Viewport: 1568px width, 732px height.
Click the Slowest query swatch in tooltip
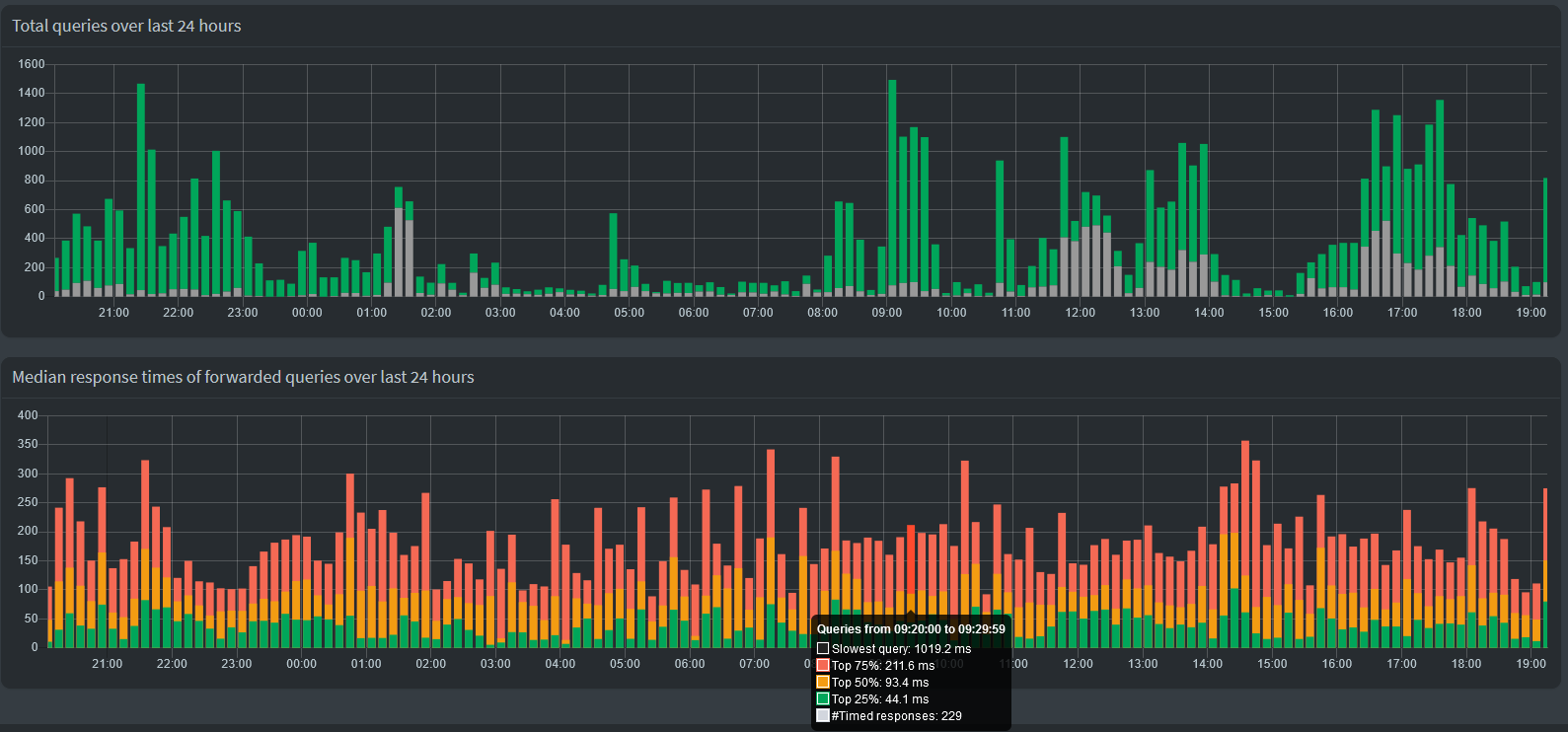coord(823,649)
